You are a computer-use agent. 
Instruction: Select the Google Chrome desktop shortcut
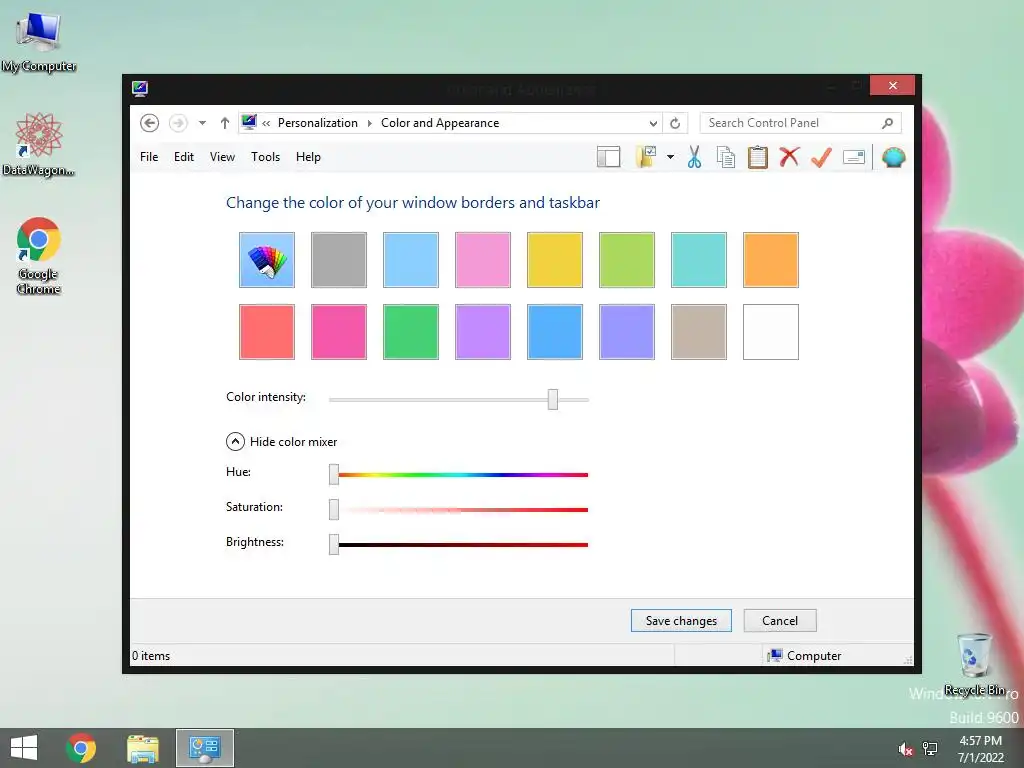pos(39,255)
